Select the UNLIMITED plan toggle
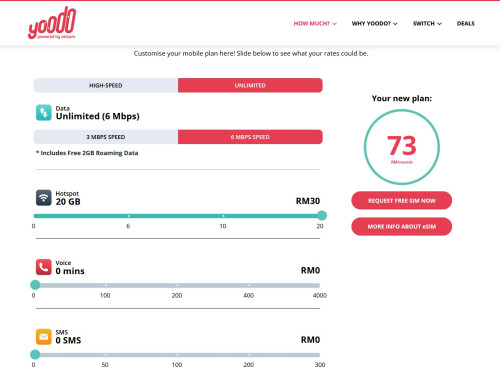 point(250,85)
